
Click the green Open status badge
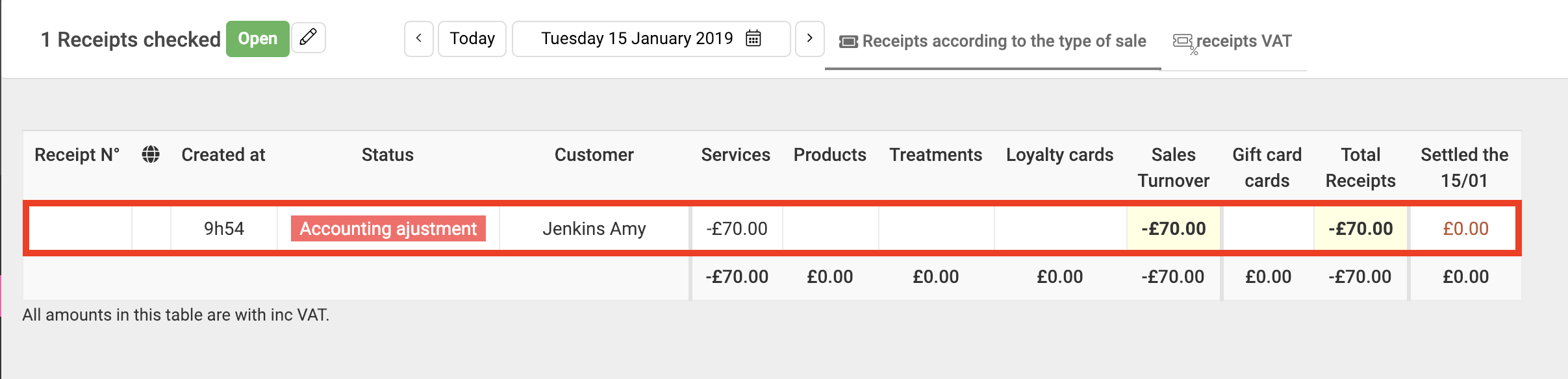(257, 39)
